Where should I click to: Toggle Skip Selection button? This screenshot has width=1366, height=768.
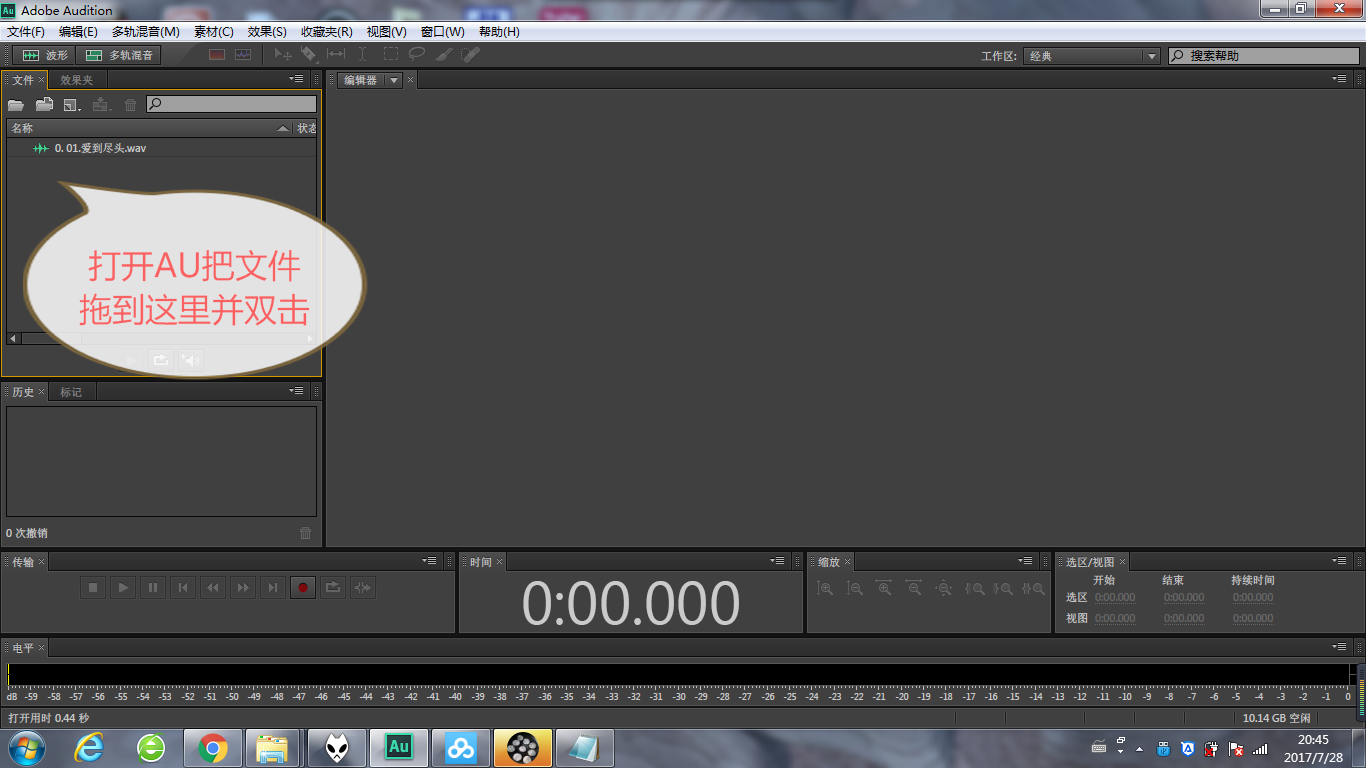coord(363,588)
